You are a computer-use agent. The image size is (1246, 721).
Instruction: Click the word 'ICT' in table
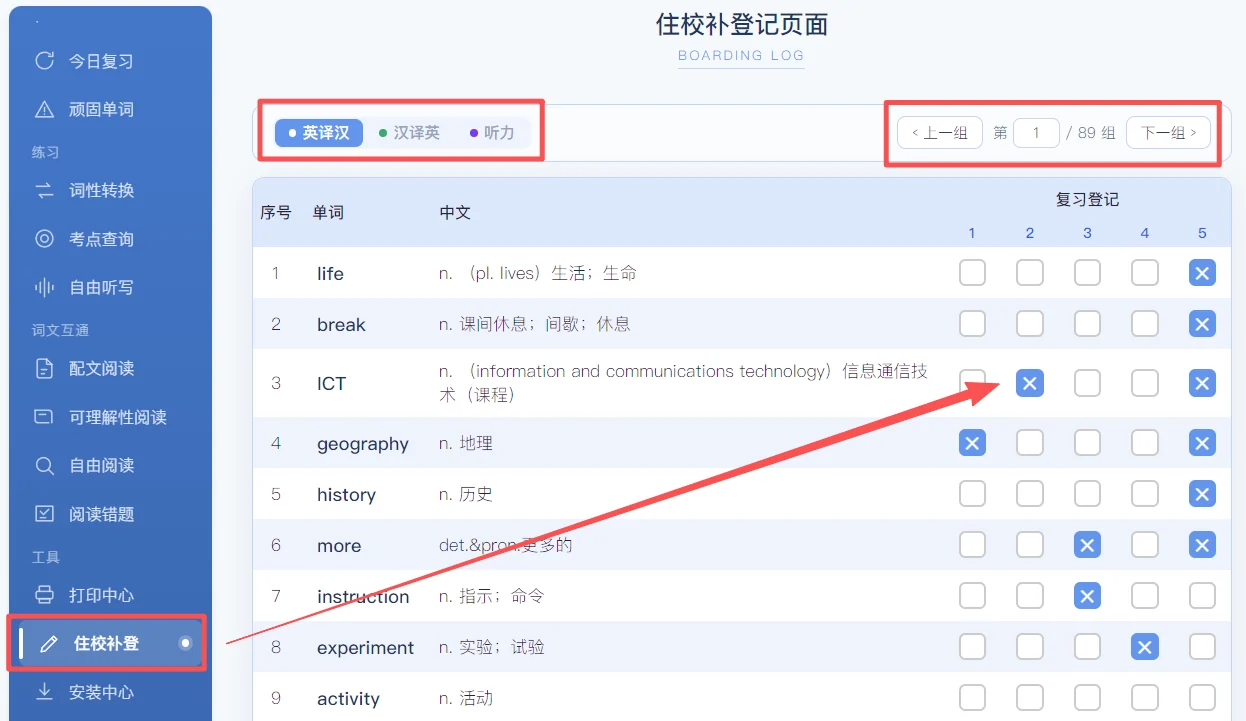(331, 383)
